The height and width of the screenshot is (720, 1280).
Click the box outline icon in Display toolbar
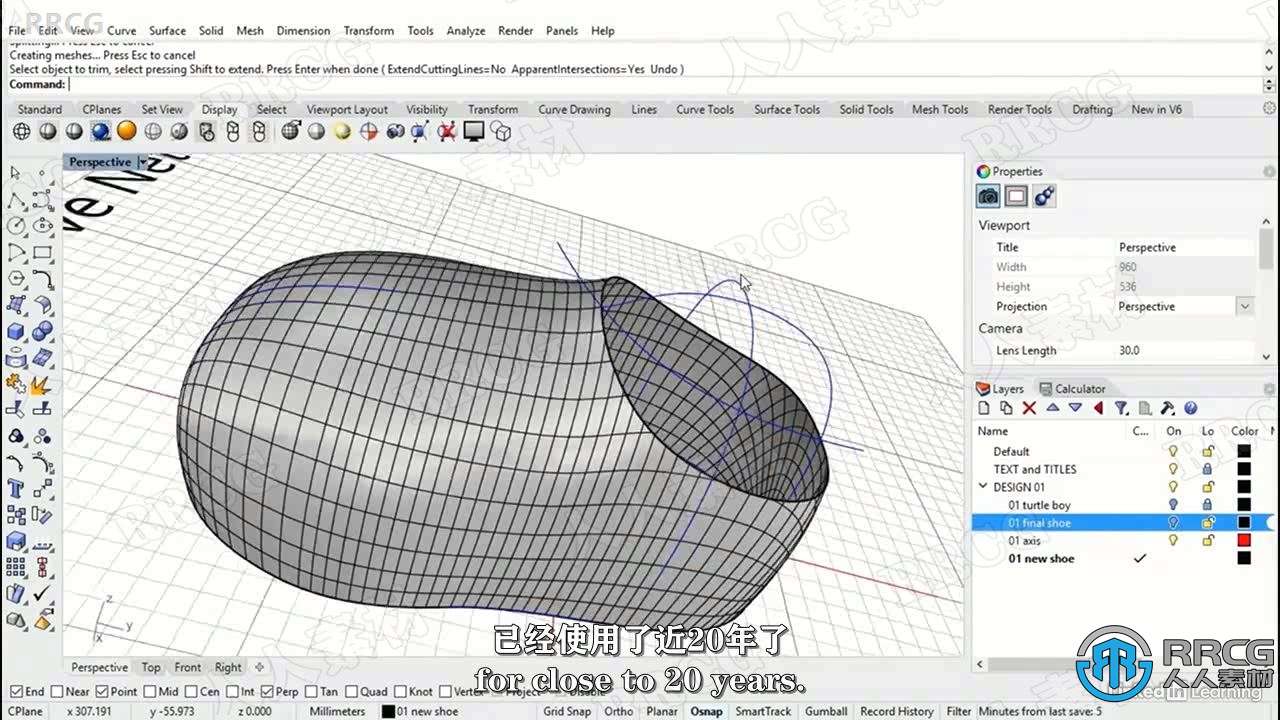(501, 131)
